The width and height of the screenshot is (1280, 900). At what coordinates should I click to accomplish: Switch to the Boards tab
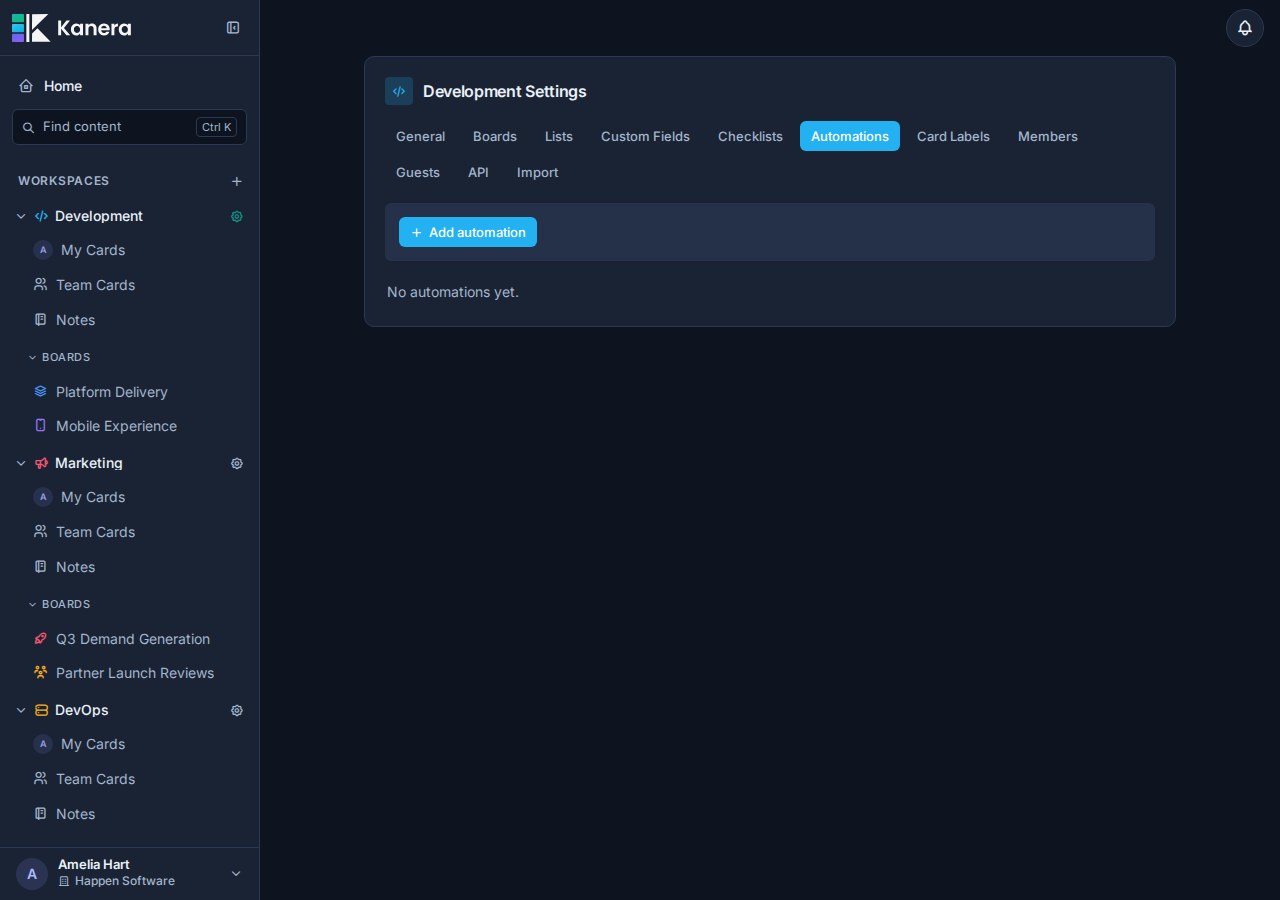tap(495, 136)
